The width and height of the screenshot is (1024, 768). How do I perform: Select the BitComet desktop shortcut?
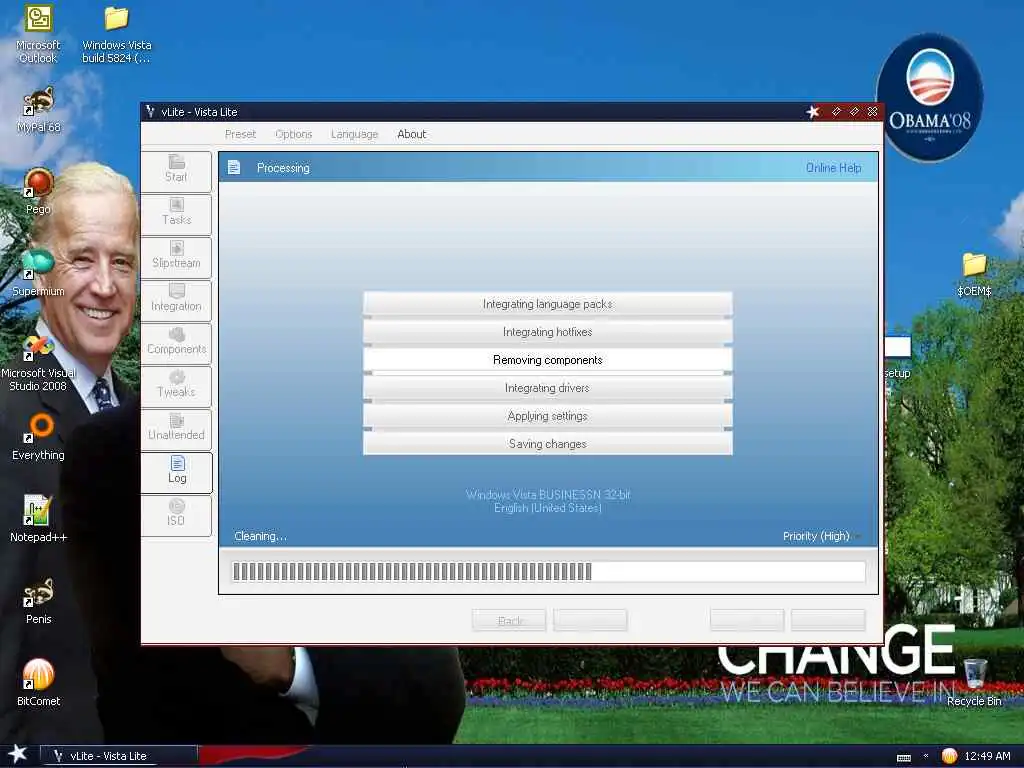[38, 683]
